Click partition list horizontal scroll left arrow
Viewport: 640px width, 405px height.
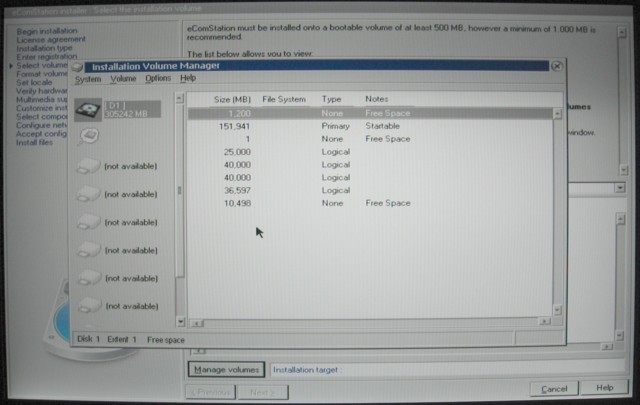(x=197, y=323)
